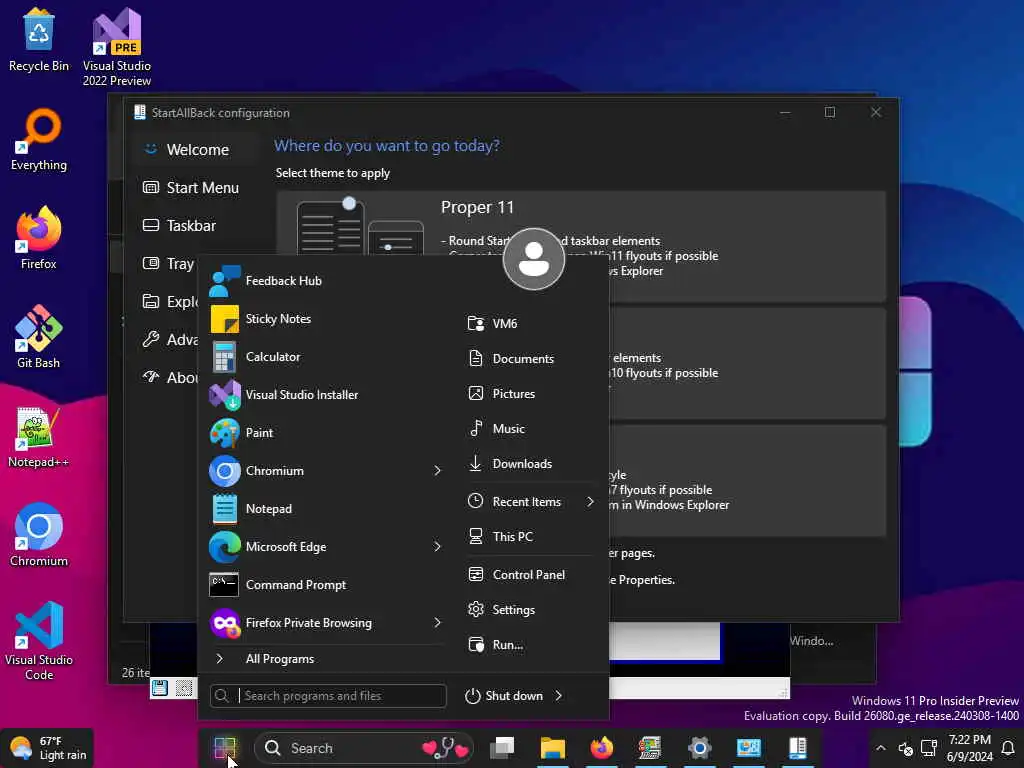Open Paint from the start menu
The height and width of the screenshot is (768, 1024).
click(325, 432)
